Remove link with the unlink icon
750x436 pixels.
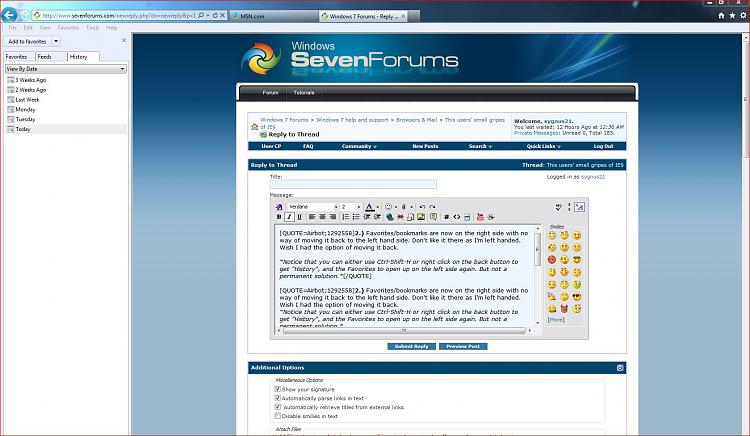(x=400, y=217)
